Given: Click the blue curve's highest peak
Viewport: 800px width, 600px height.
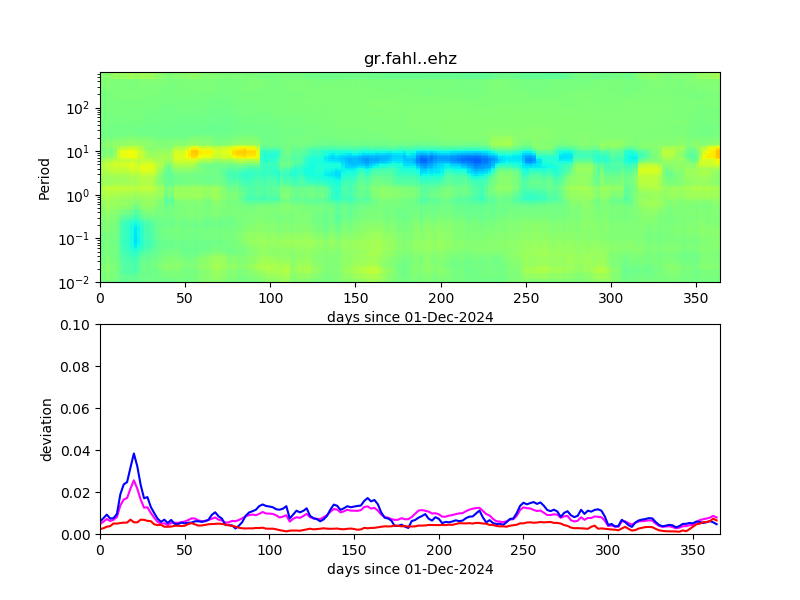Looking at the screenshot, I should pyautogui.click(x=134, y=454).
